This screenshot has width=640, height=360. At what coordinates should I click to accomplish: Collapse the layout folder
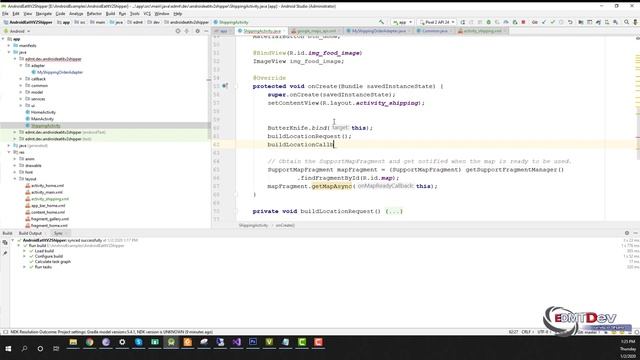[16, 179]
